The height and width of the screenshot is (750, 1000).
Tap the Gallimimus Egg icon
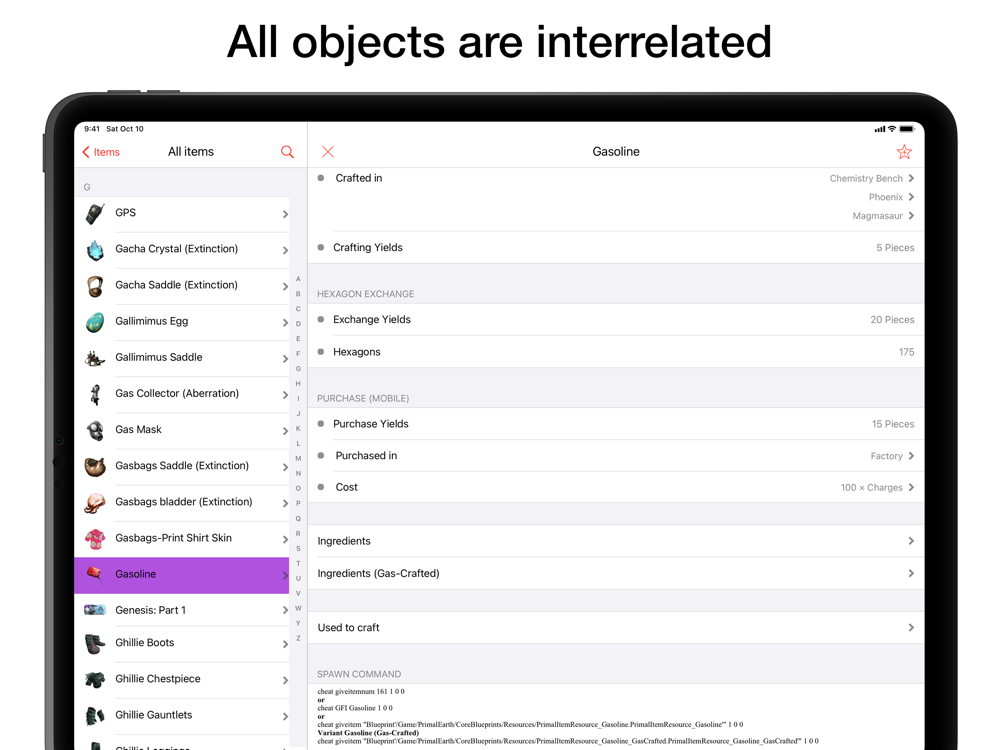(95, 322)
